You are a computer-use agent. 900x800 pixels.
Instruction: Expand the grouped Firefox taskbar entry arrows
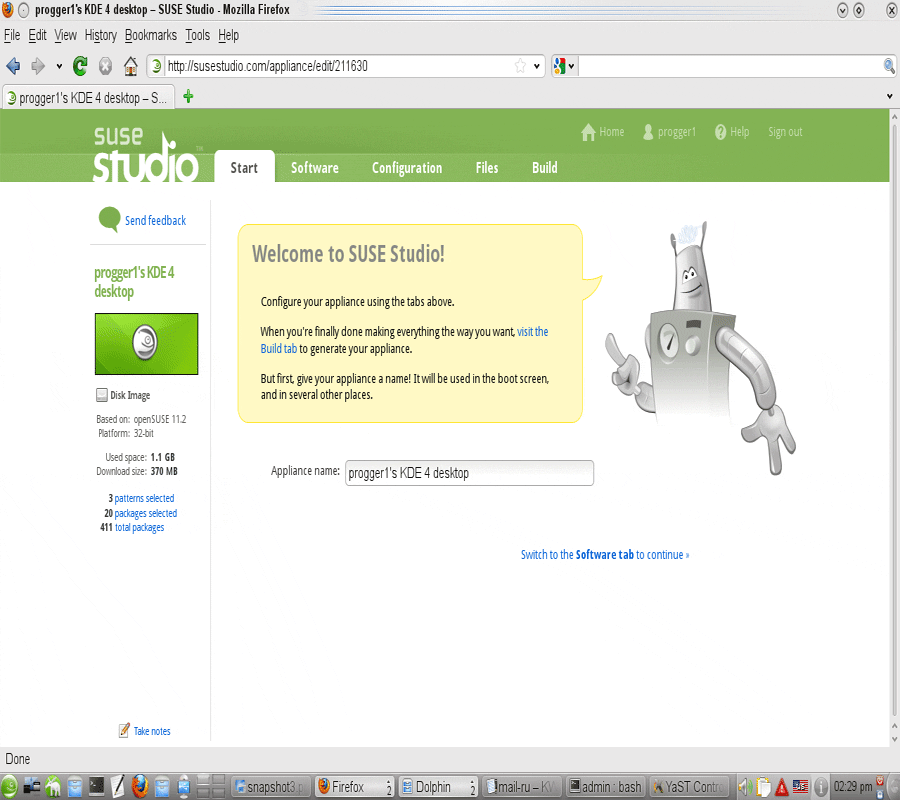[389, 787]
